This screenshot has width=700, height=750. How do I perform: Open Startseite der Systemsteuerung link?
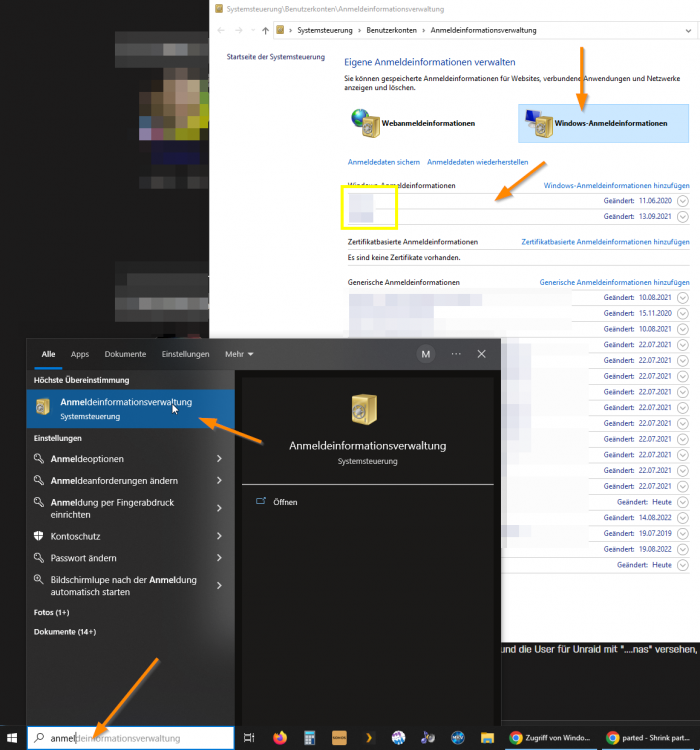click(276, 57)
